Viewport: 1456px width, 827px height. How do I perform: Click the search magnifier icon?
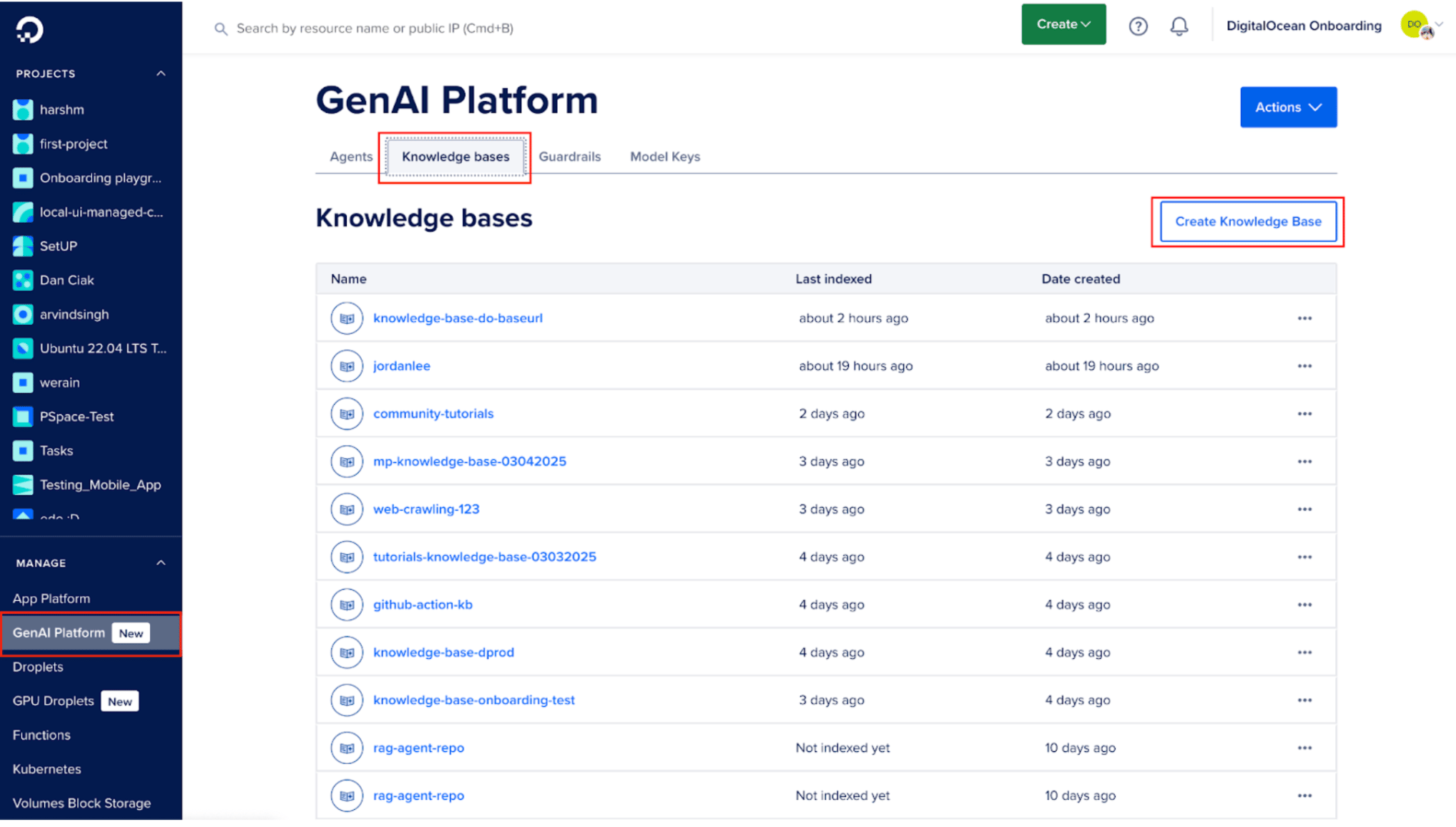click(221, 29)
